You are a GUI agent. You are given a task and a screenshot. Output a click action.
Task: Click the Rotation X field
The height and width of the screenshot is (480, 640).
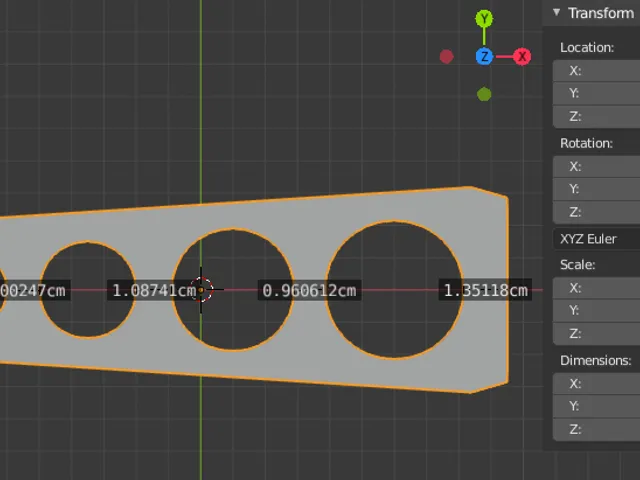(596, 166)
